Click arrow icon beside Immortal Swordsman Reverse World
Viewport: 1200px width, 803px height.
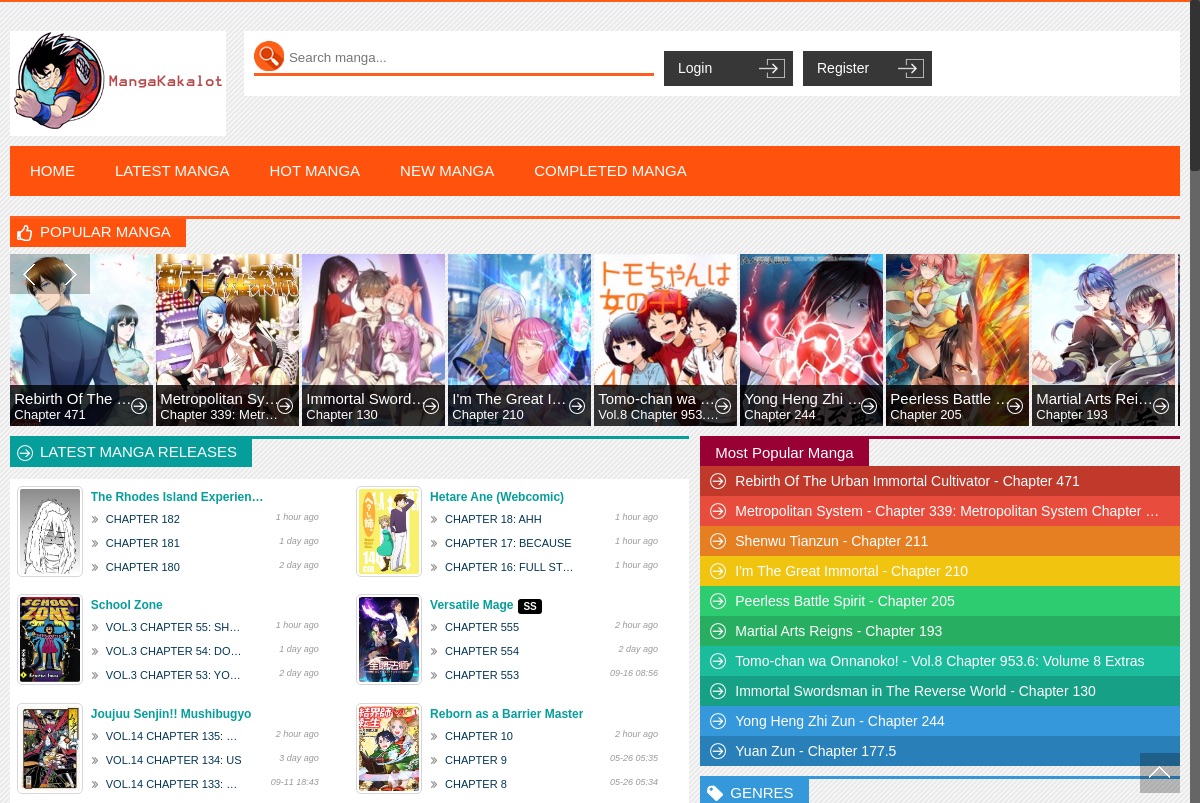click(718, 691)
